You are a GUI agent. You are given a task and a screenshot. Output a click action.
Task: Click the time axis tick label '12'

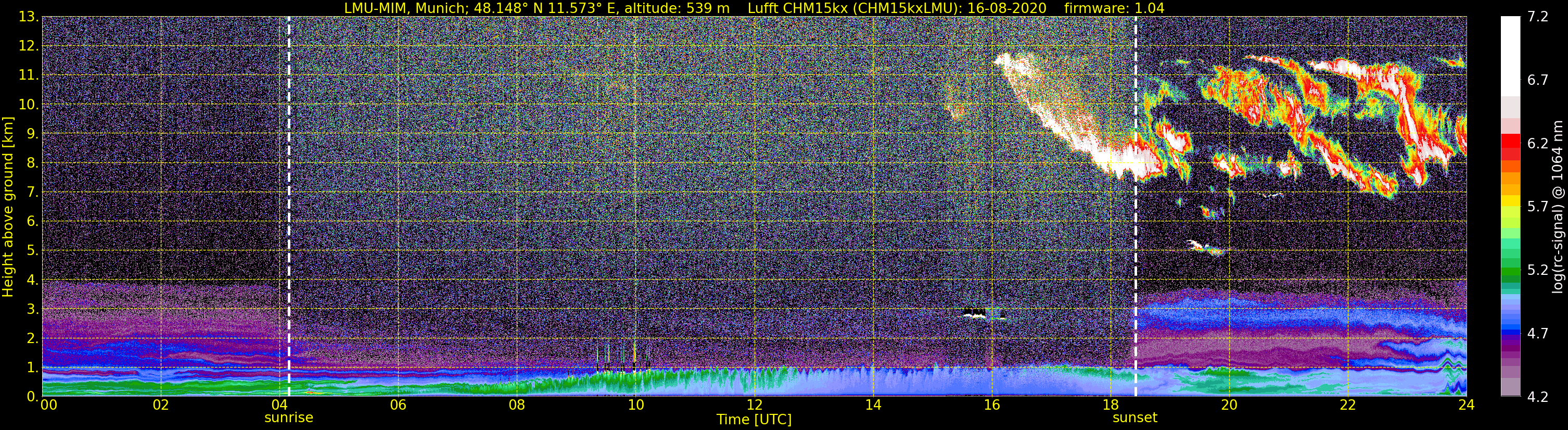tap(754, 406)
